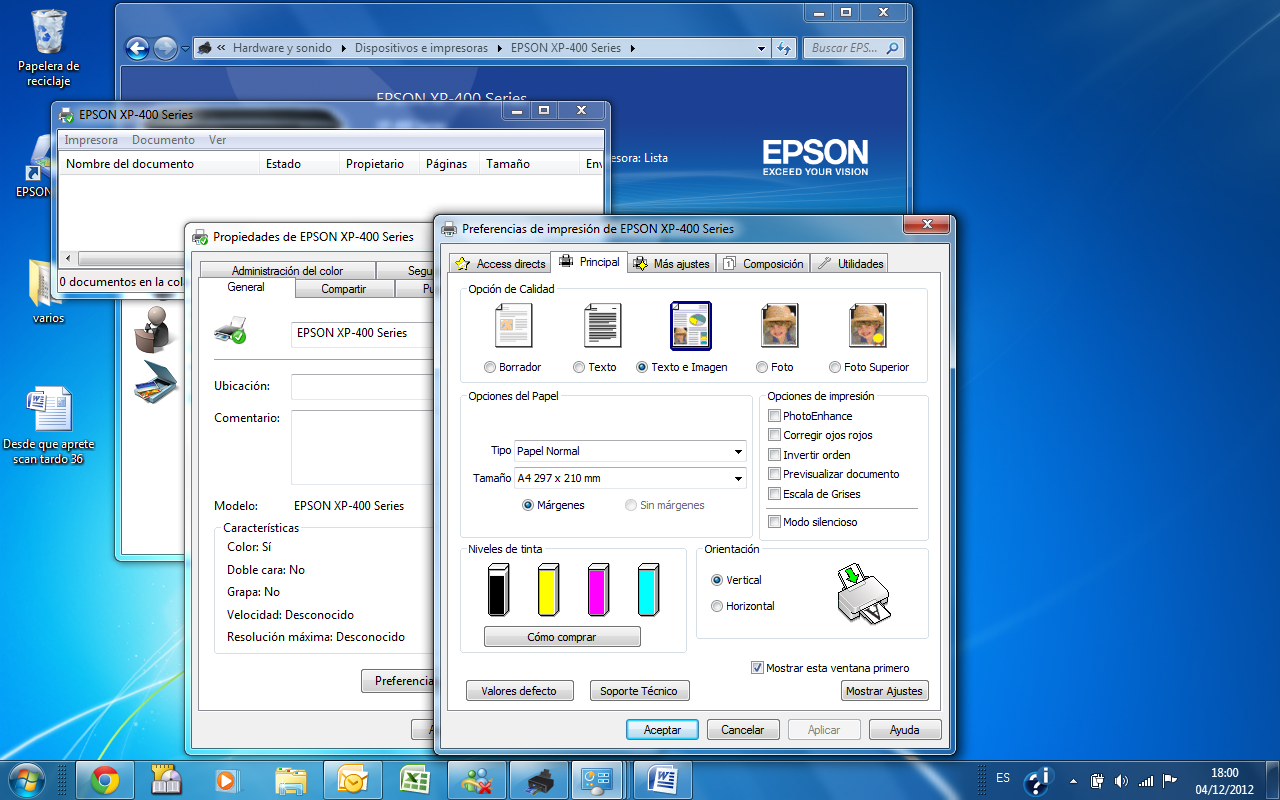
Task: Click the Cómo comprar button
Action: (x=562, y=637)
